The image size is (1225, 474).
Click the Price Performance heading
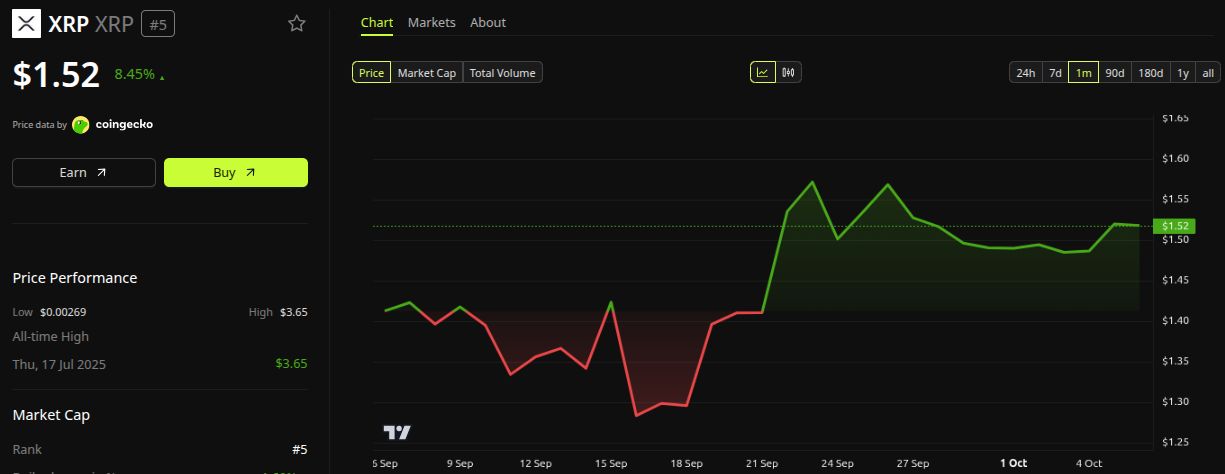(75, 278)
